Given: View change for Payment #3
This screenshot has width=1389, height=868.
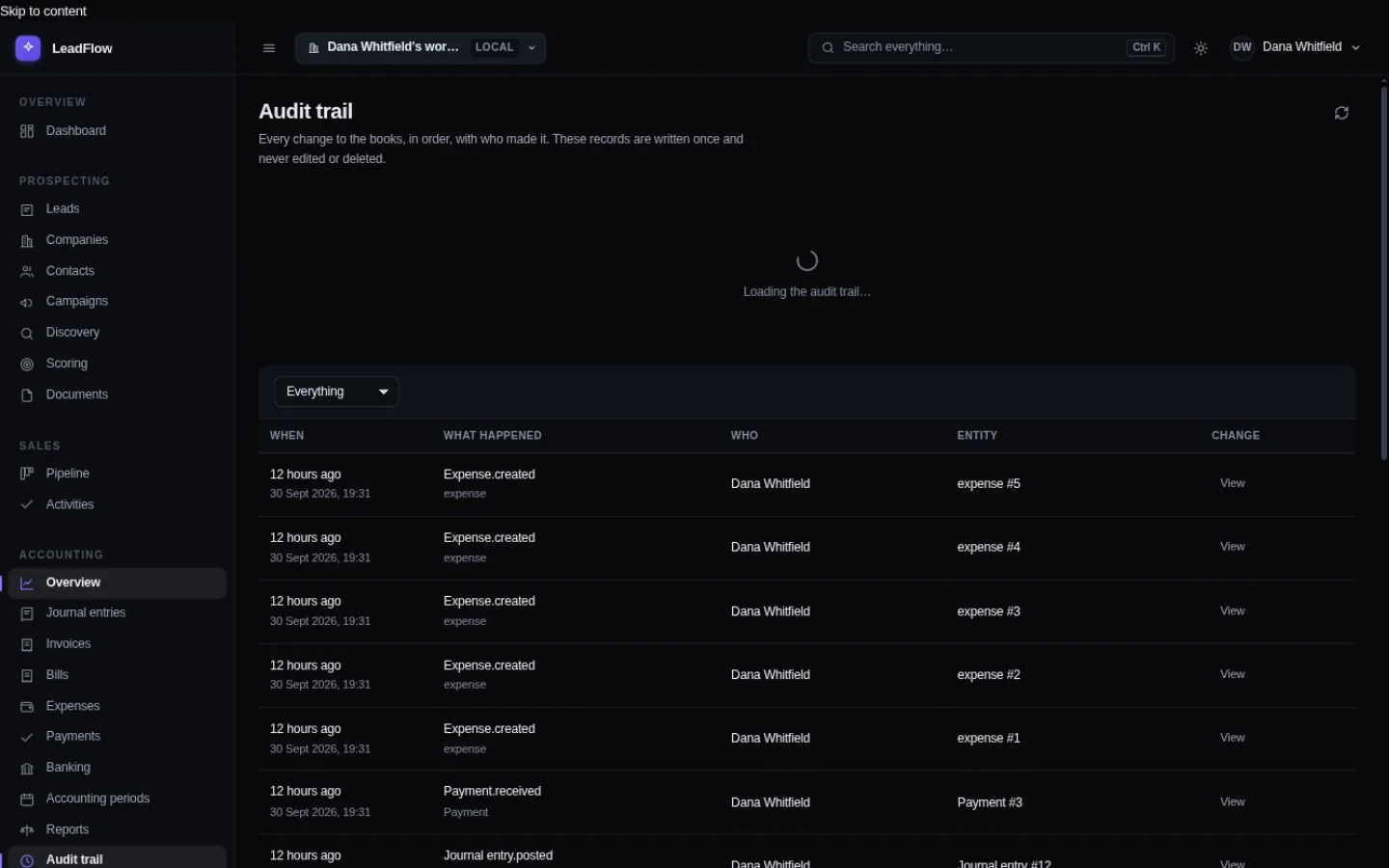Looking at the screenshot, I should (x=1233, y=802).
